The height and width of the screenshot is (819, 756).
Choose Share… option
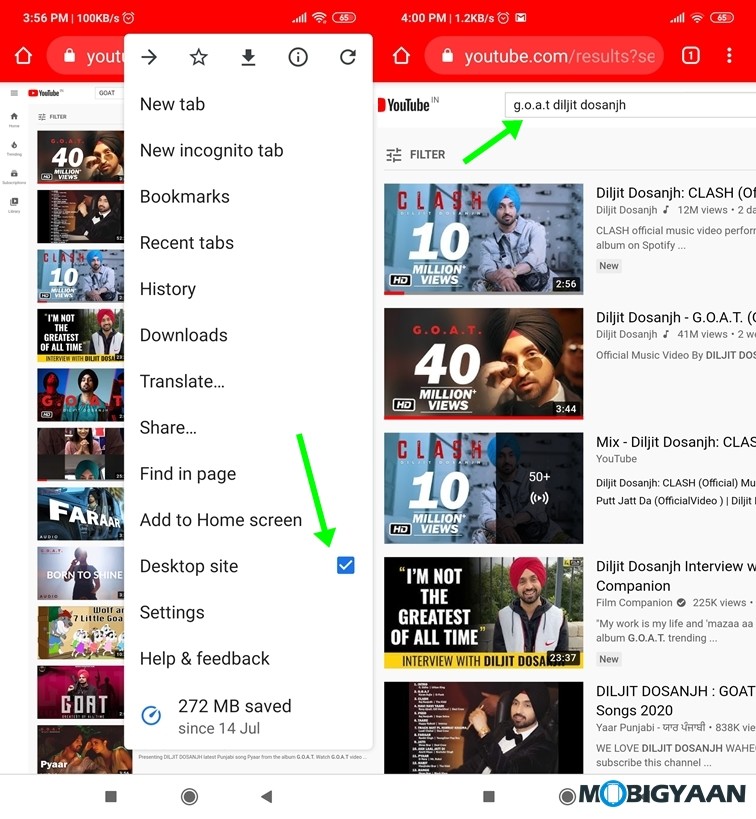tap(248, 427)
